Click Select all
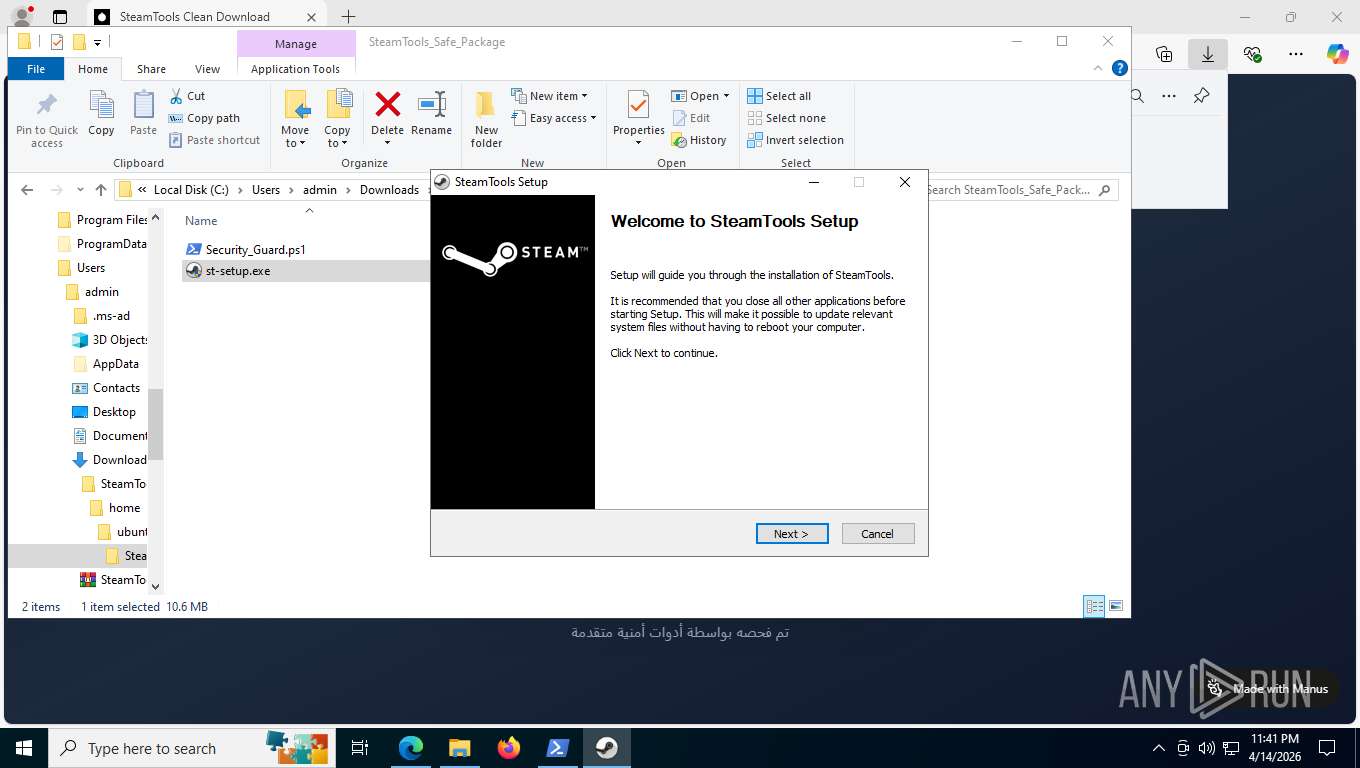This screenshot has width=1360, height=768. point(779,96)
